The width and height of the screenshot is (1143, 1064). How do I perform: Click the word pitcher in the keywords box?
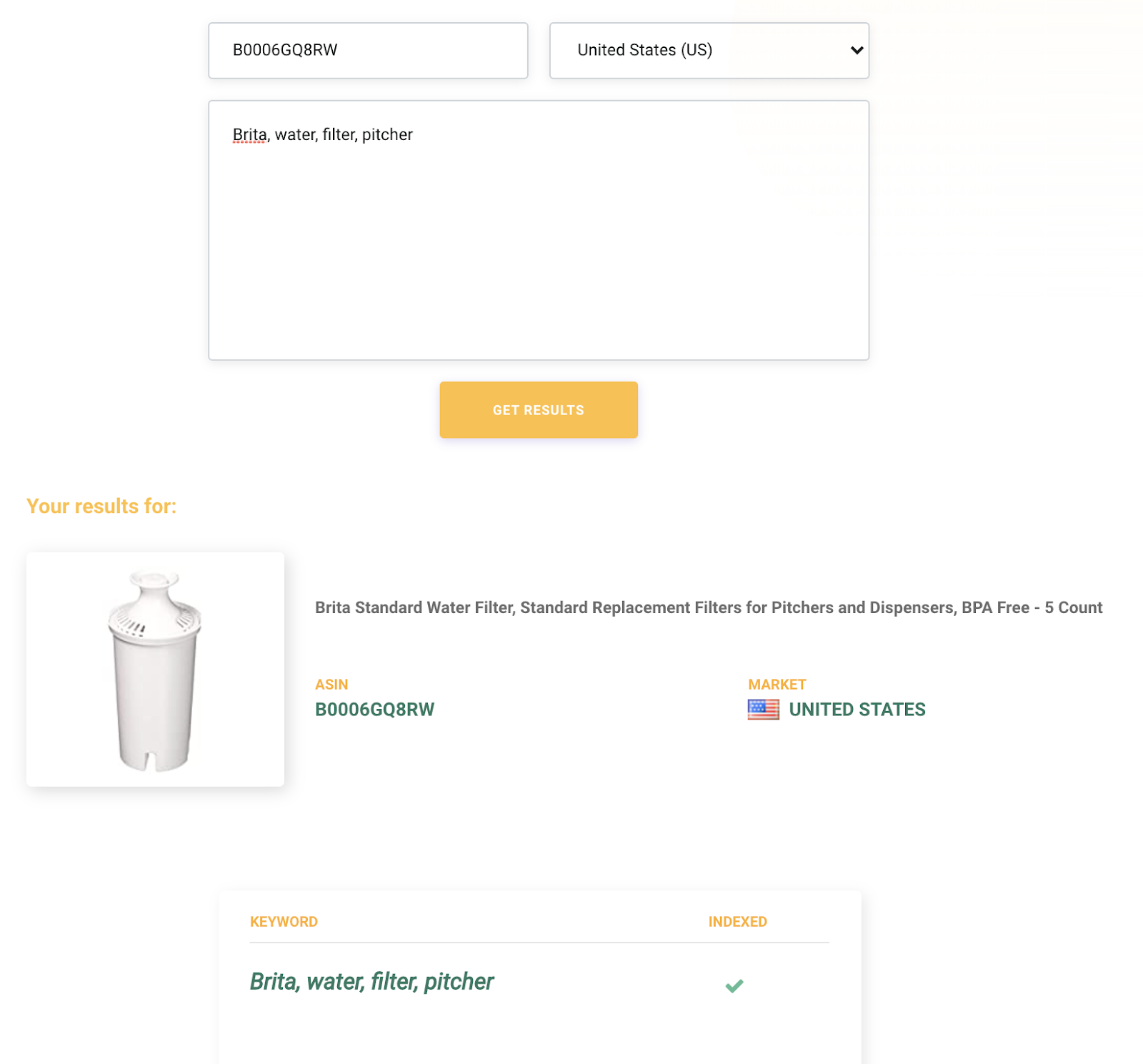click(387, 135)
